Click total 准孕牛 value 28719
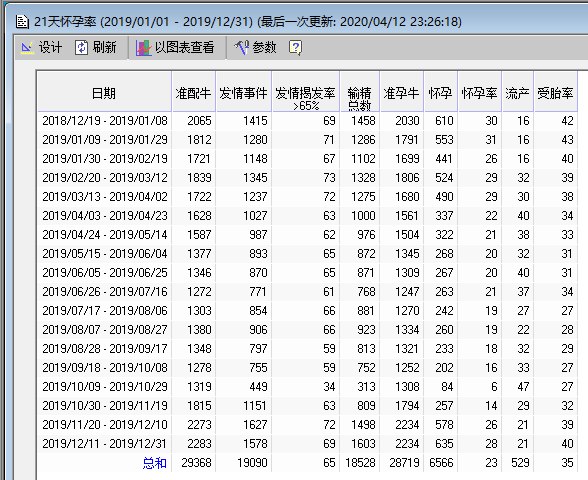 coord(404,463)
